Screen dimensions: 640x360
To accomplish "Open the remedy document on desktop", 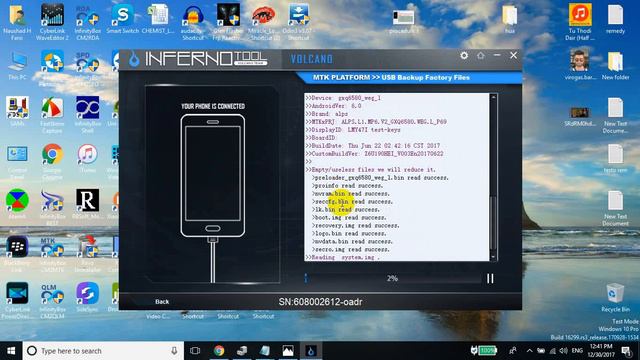I will [x=615, y=19].
